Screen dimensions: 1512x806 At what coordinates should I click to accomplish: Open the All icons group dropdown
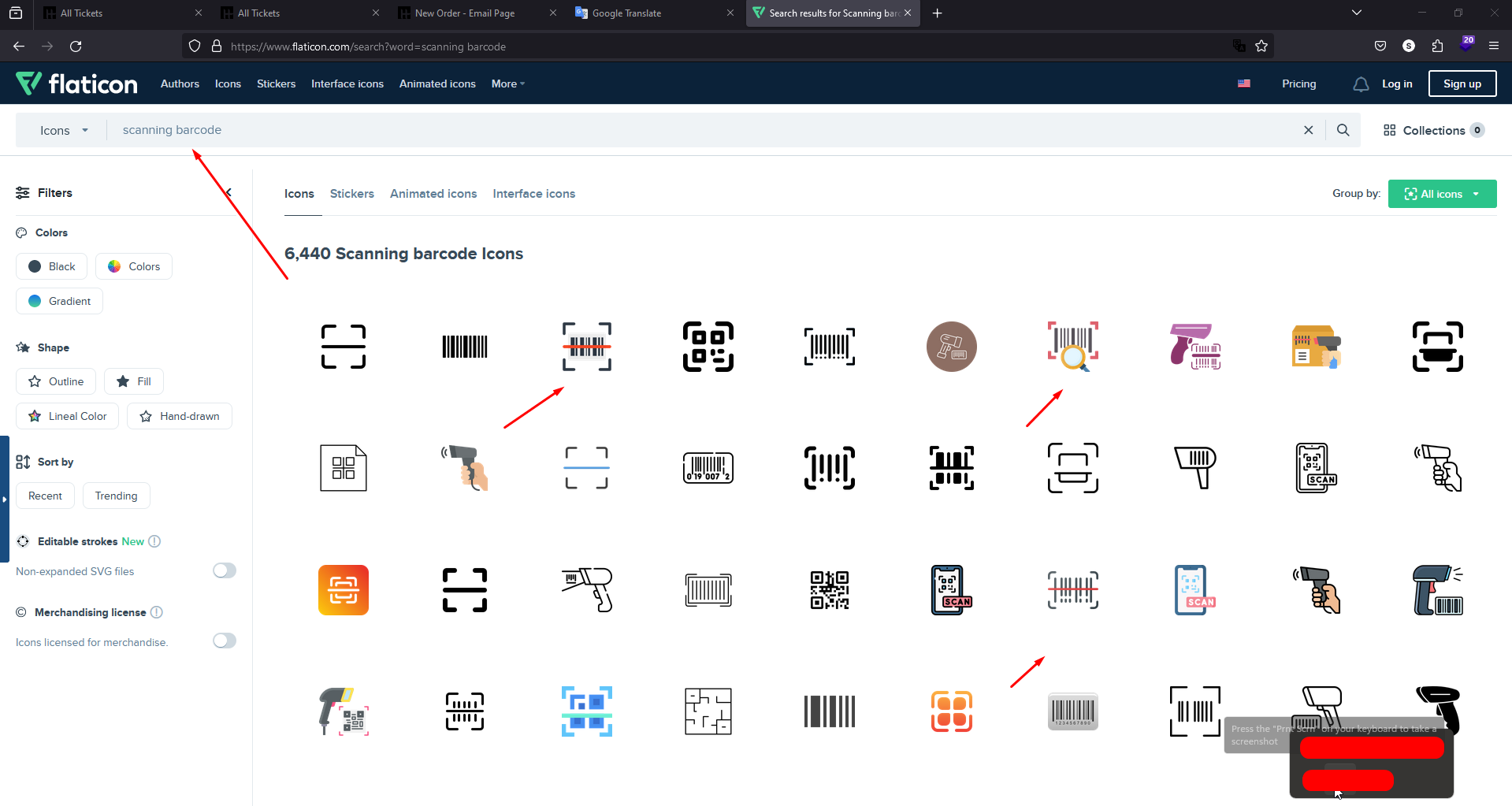tap(1442, 194)
